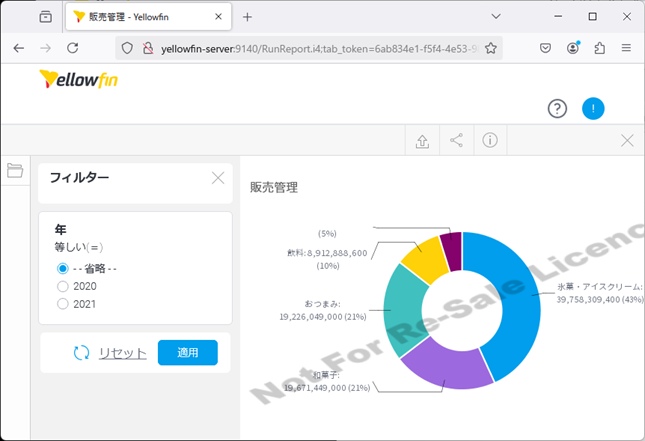Click the 適用 apply button
645x441 pixels.
[x=188, y=353]
